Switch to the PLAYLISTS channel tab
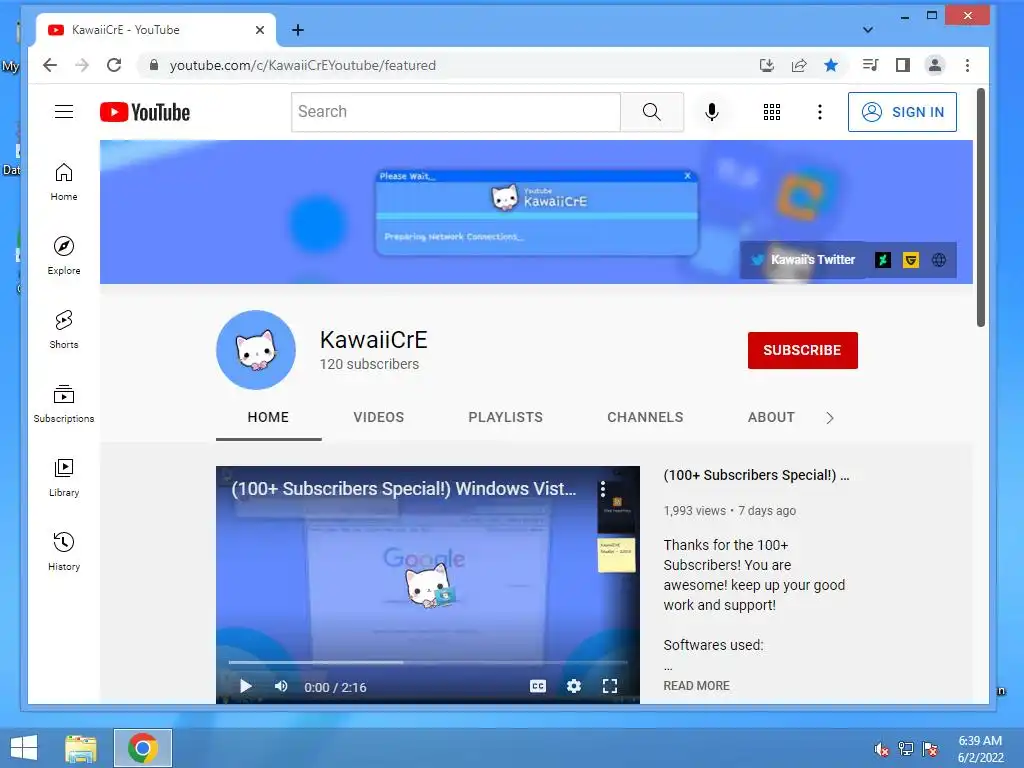The height and width of the screenshot is (768, 1024). pos(505,417)
